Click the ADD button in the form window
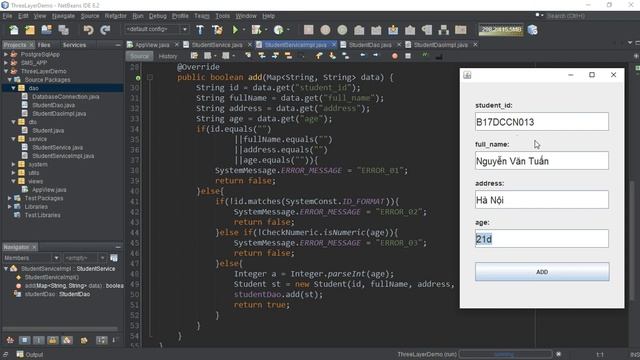640x360 pixels. point(542,272)
